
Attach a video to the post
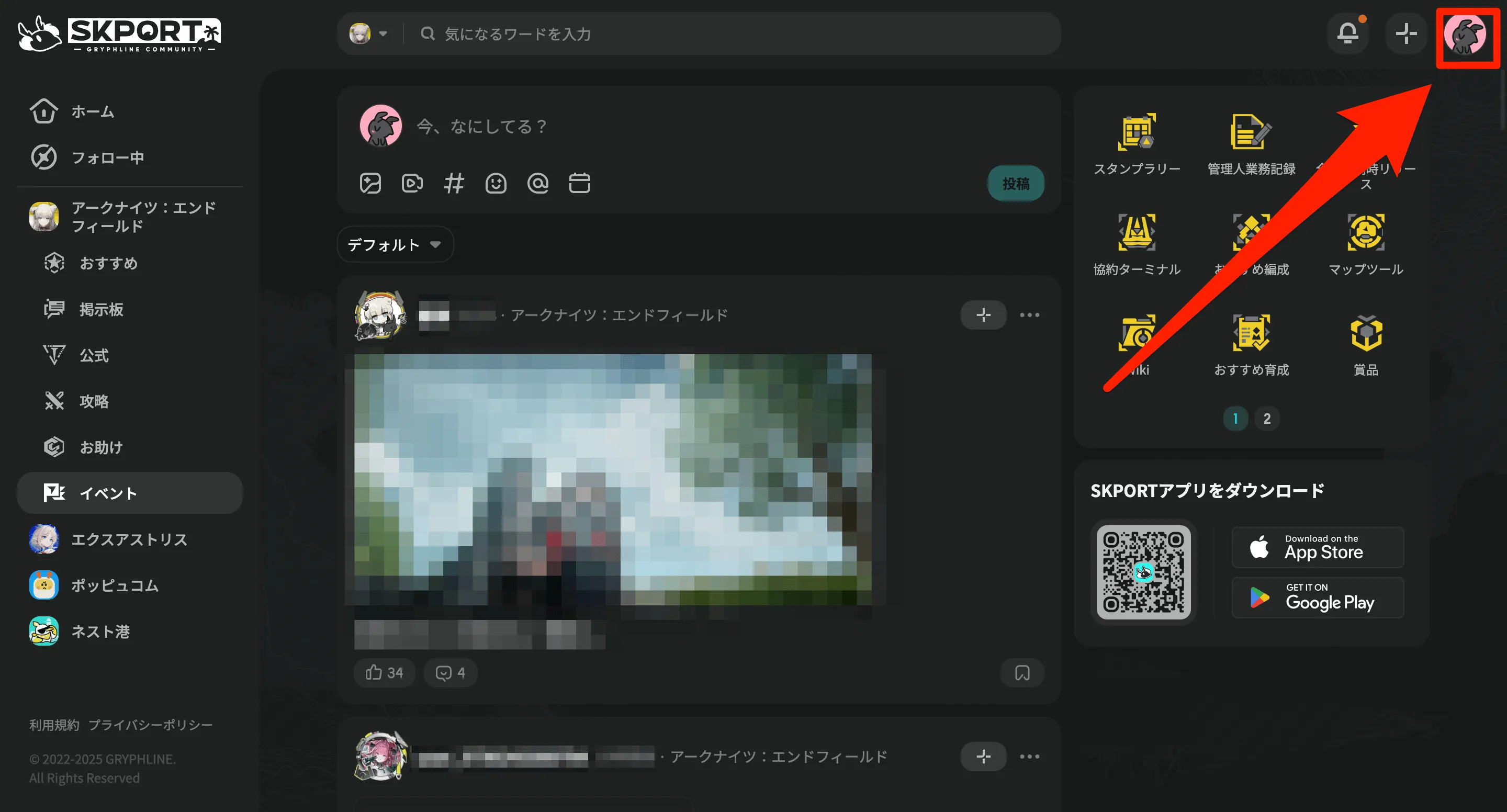click(x=412, y=183)
